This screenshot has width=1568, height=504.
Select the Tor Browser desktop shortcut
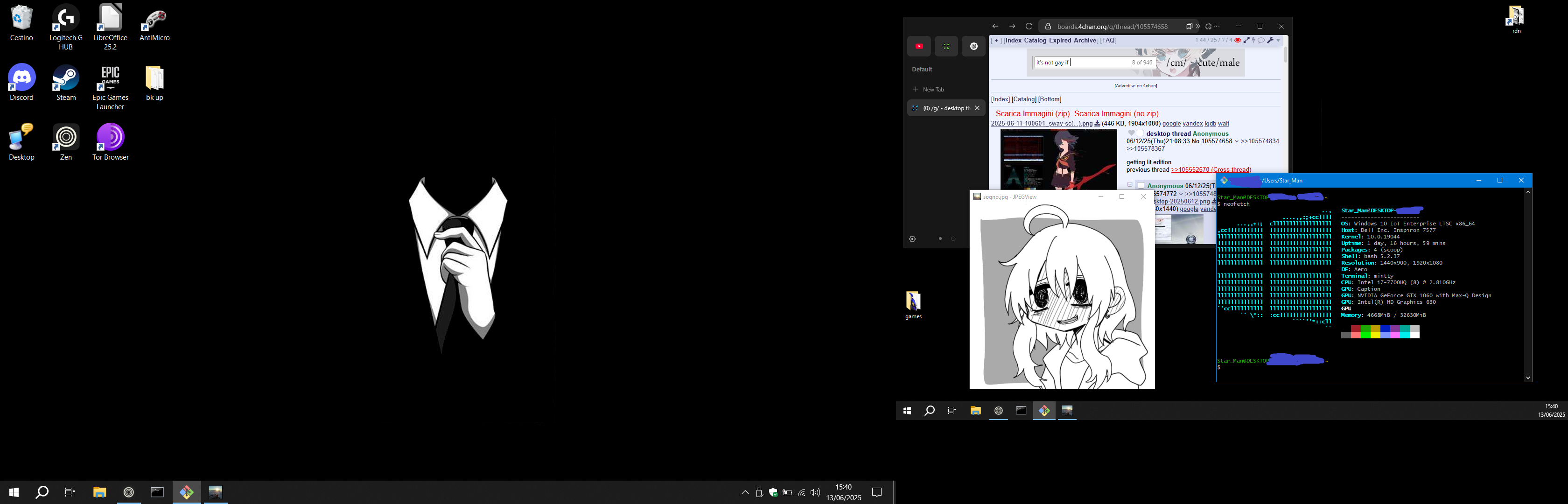pyautogui.click(x=110, y=142)
